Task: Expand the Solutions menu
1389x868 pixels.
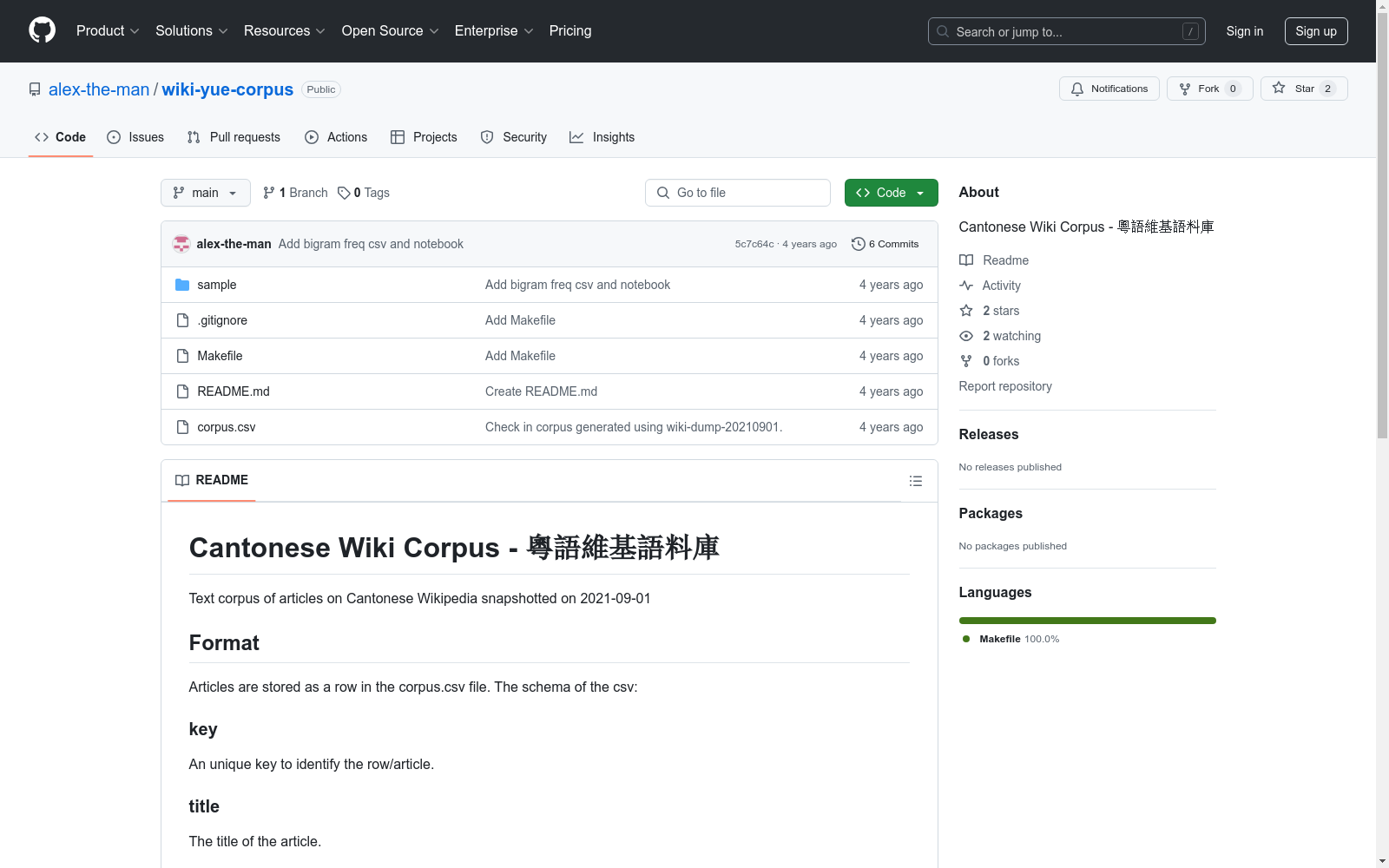Action: (192, 30)
